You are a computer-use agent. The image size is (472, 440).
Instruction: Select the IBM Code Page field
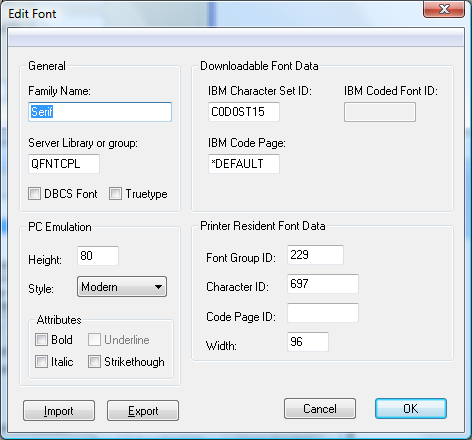pos(244,164)
